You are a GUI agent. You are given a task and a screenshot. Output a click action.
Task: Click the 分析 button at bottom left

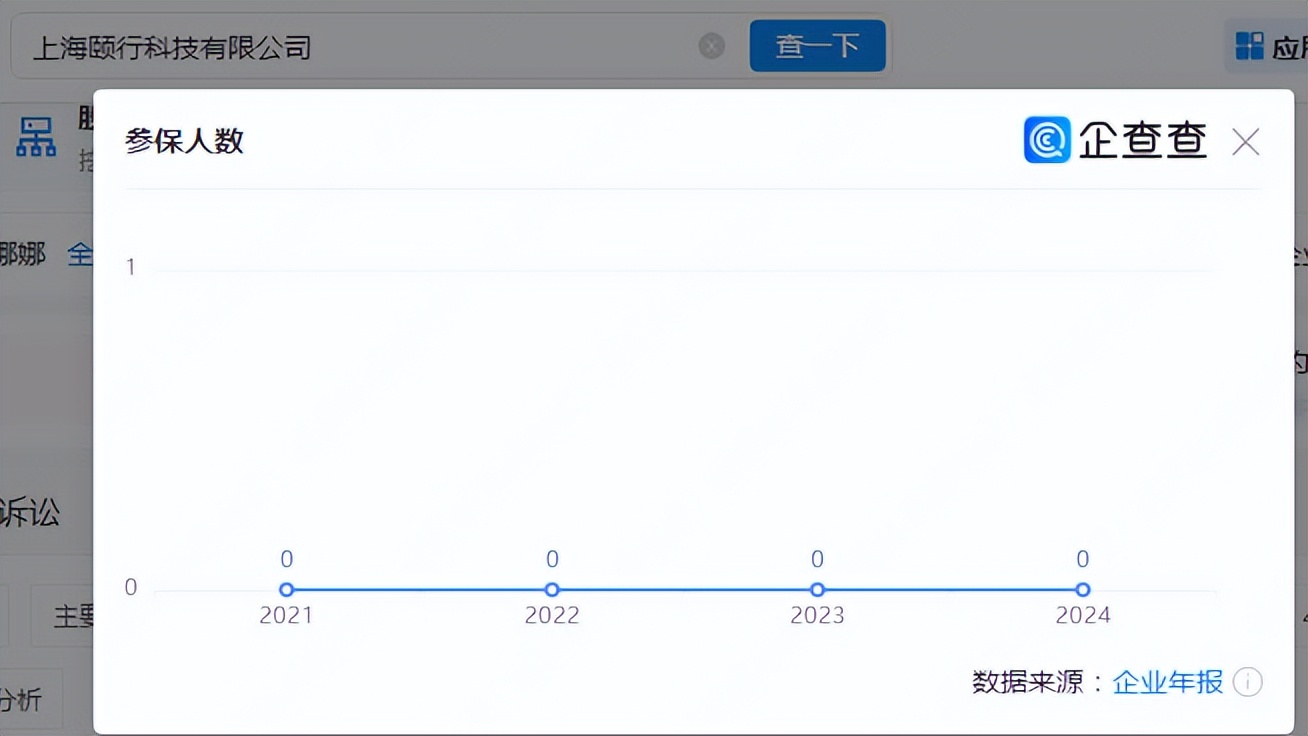click(x=22, y=699)
